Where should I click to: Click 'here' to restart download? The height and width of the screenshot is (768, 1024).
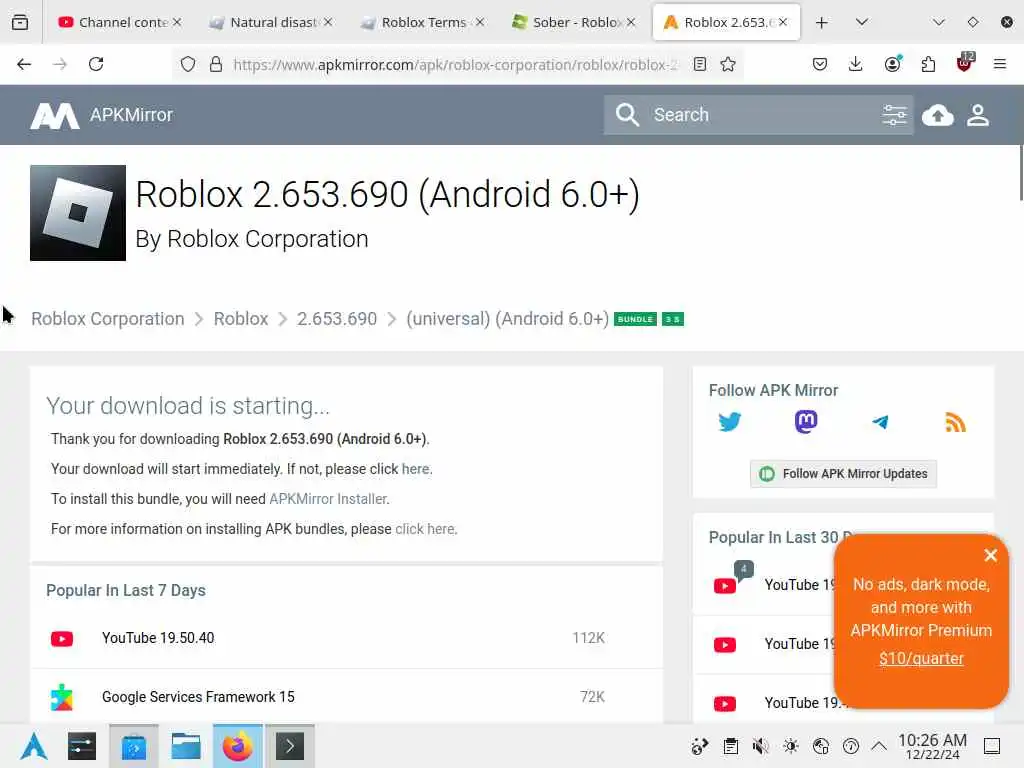tap(415, 469)
